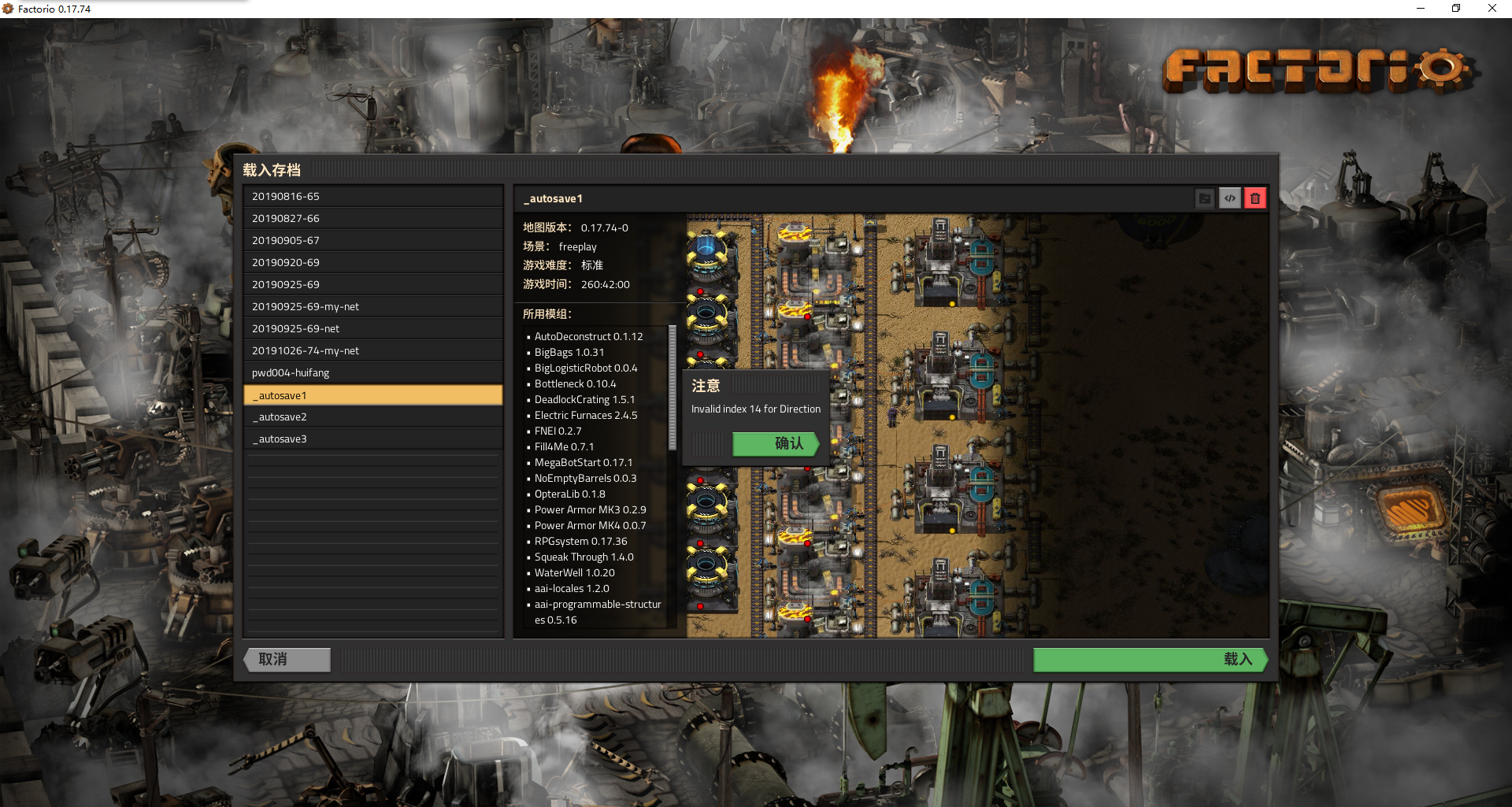Click the NoEmptyBarrels 0.0.3 mod entry
Image resolution: width=1512 pixels, height=807 pixels.
click(585, 478)
